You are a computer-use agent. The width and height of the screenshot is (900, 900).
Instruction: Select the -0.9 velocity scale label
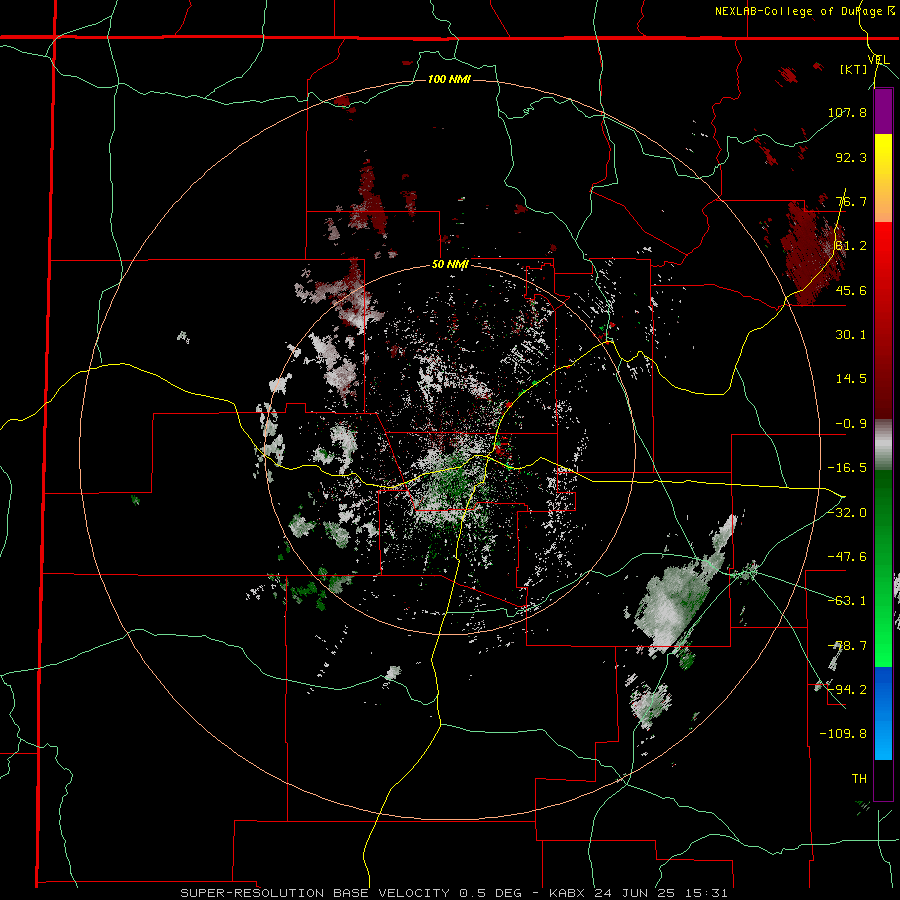coord(851,424)
